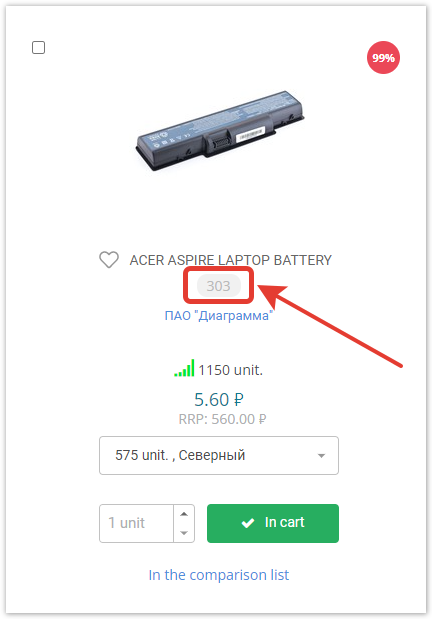Open the ACER ASPIRE LAPTOP BATTERY title
This screenshot has width=432, height=619.
pos(231,260)
